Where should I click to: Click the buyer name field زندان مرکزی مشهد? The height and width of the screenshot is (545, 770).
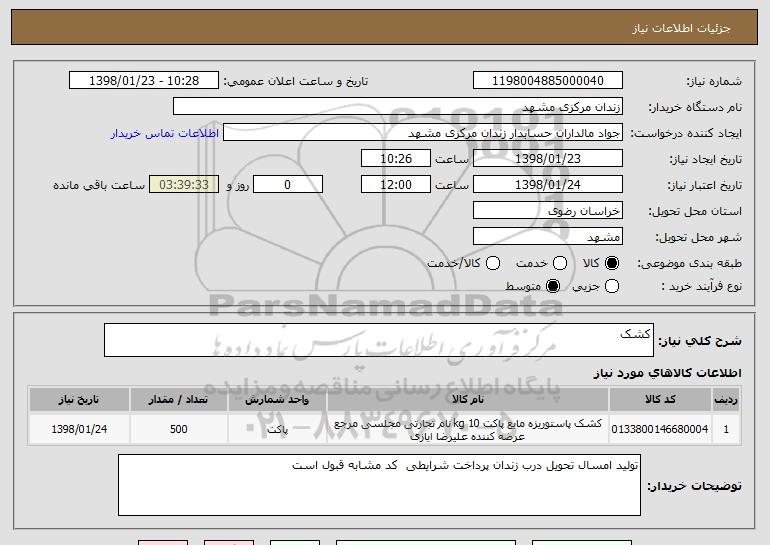click(x=398, y=107)
